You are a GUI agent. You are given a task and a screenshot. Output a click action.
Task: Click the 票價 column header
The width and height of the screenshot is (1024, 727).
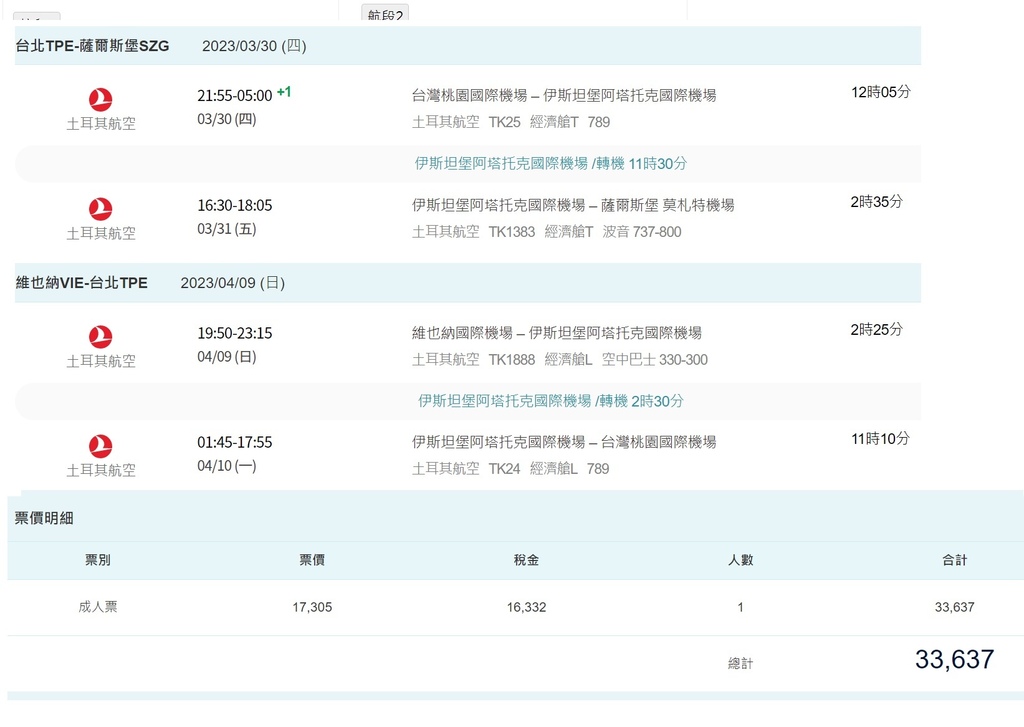click(x=312, y=560)
